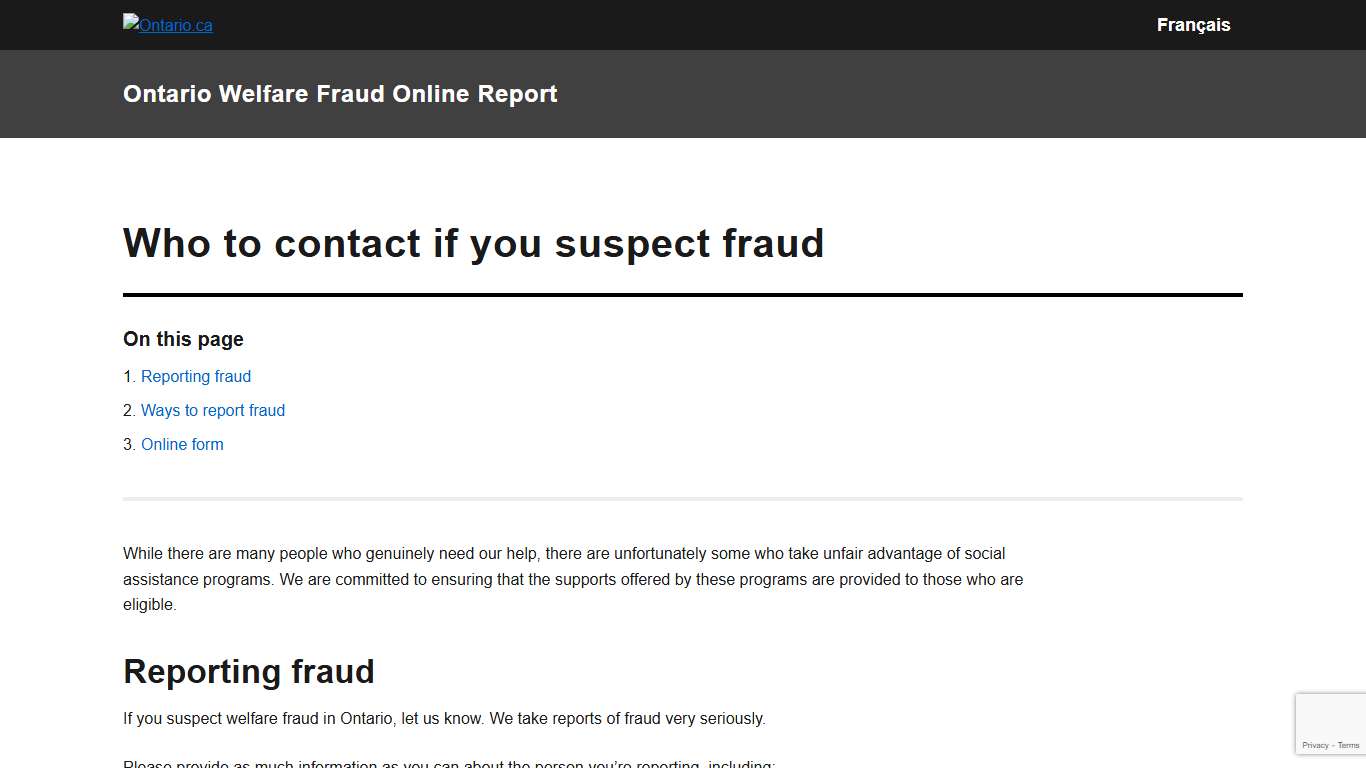Click the 'Please provide as much information' line
The width and height of the screenshot is (1366, 768).
point(449,763)
